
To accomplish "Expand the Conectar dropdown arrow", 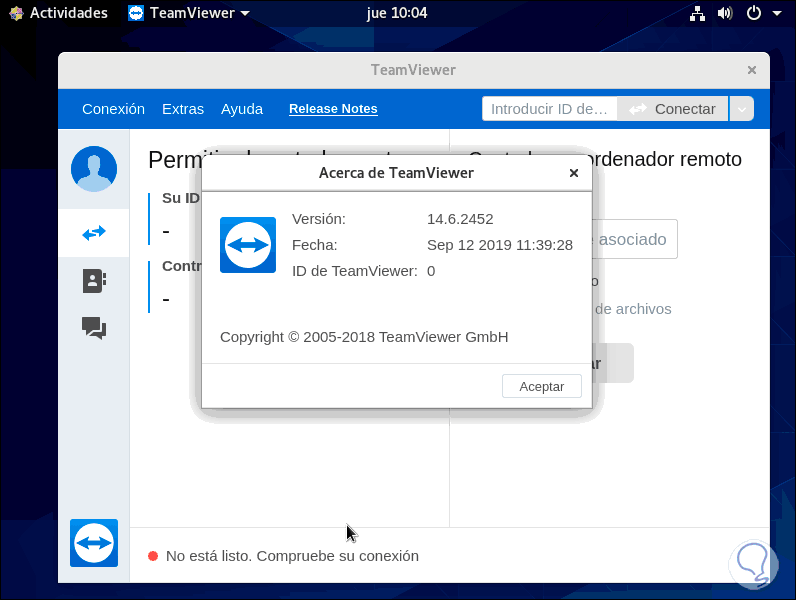I will pos(742,109).
